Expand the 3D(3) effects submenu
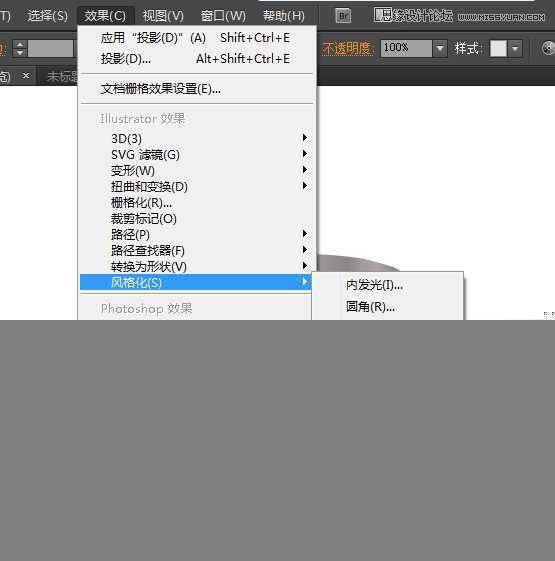The width and height of the screenshot is (555, 561). click(x=195, y=138)
